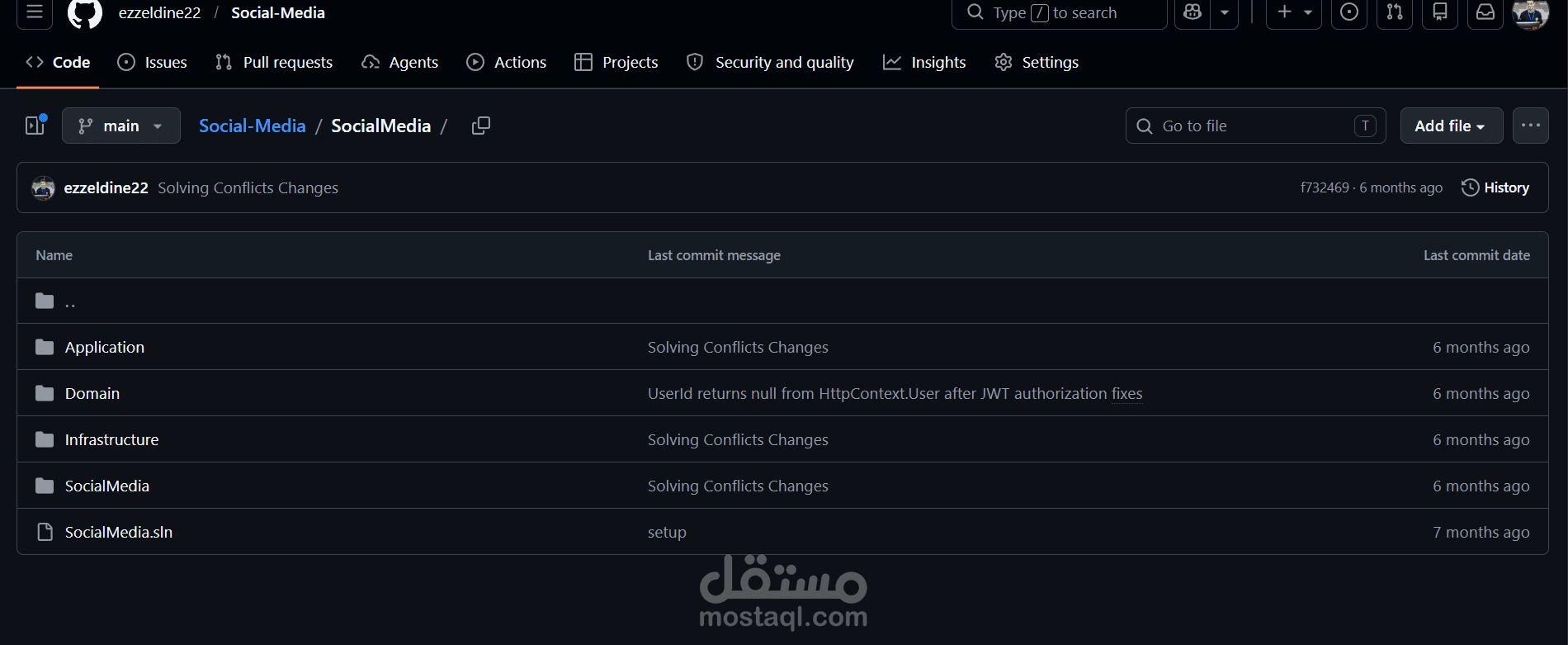Open repository Settings tab

pyautogui.click(x=1037, y=62)
